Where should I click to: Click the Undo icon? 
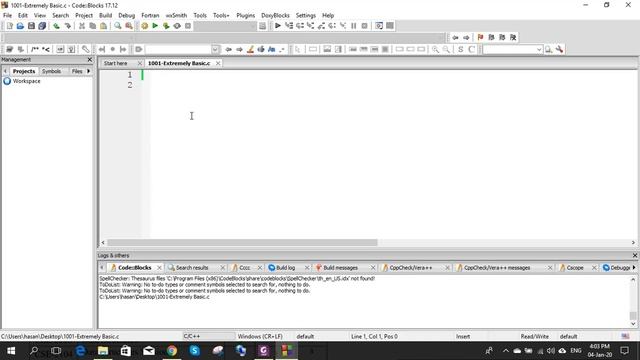tap(56, 26)
